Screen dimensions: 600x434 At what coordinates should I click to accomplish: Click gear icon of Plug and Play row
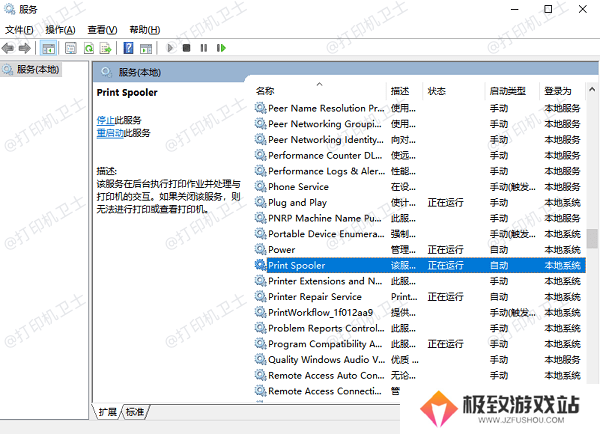point(261,202)
